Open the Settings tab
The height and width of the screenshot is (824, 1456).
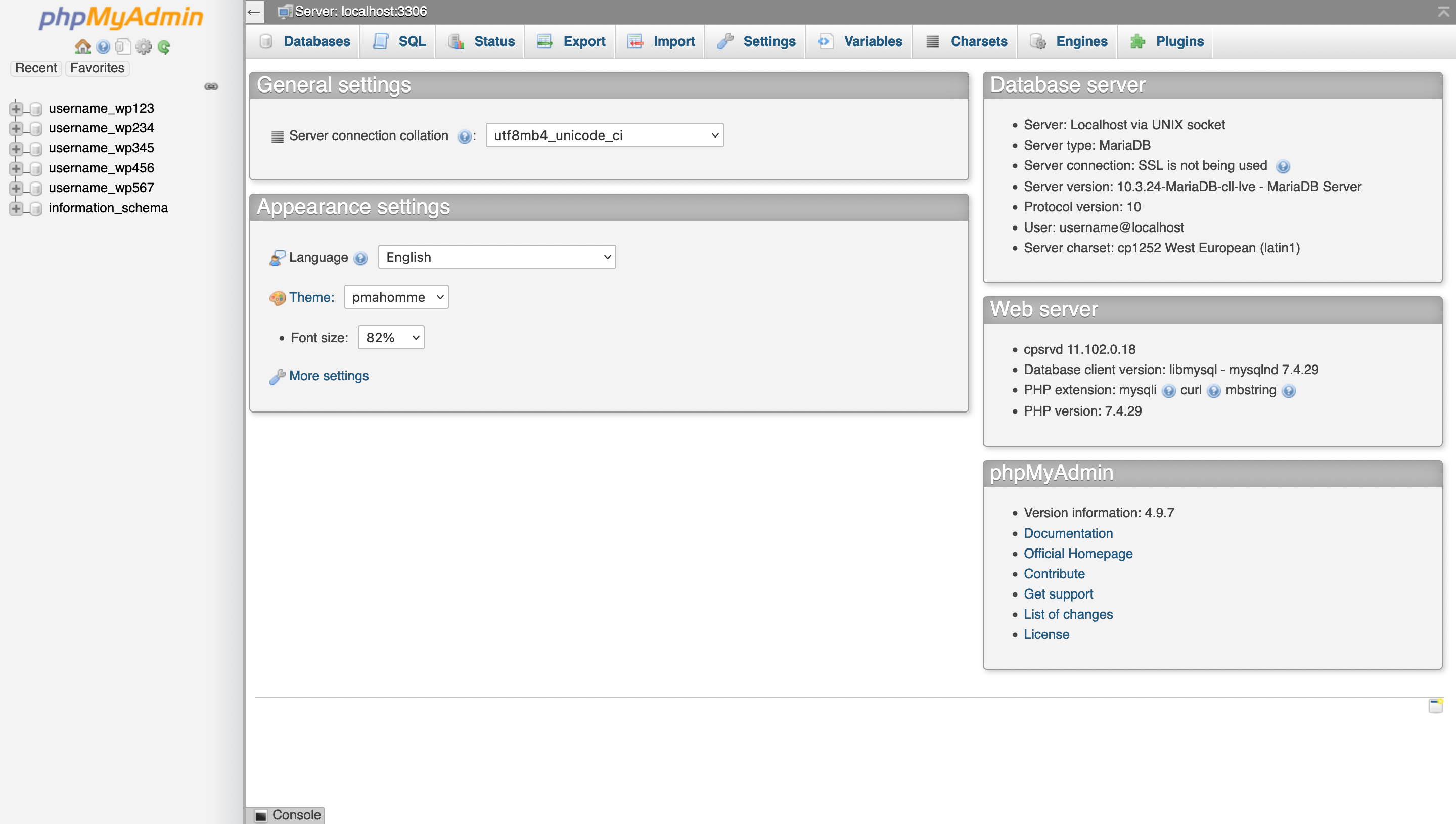click(x=755, y=41)
